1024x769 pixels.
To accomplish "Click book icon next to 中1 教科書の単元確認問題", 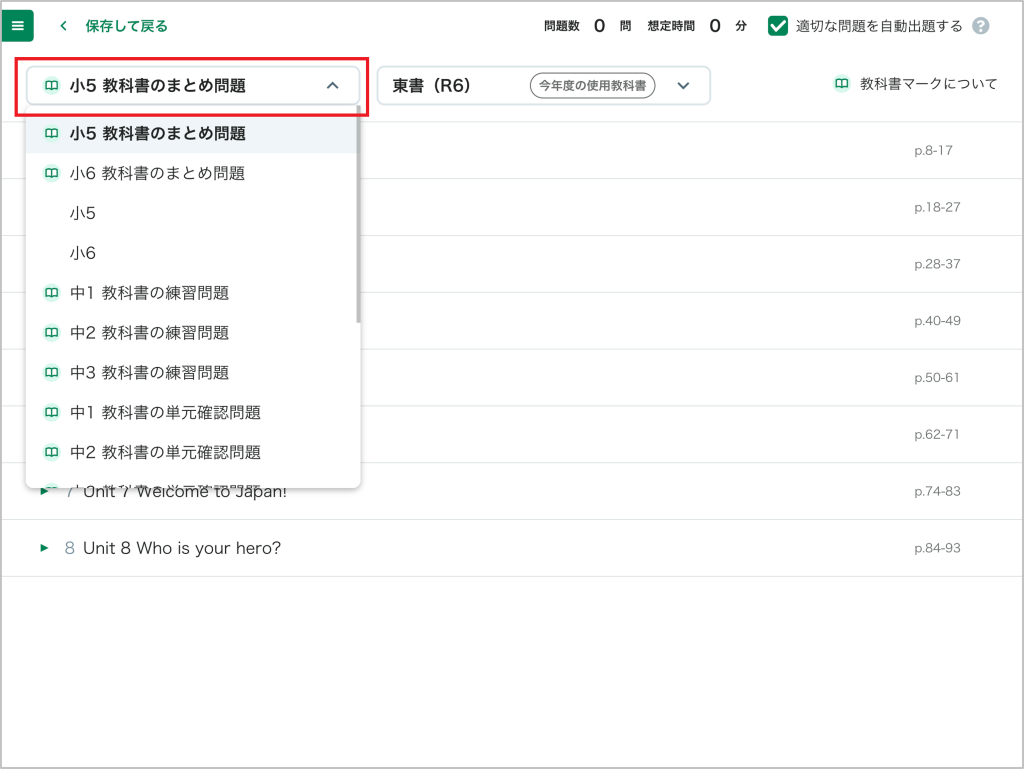I will click(51, 412).
